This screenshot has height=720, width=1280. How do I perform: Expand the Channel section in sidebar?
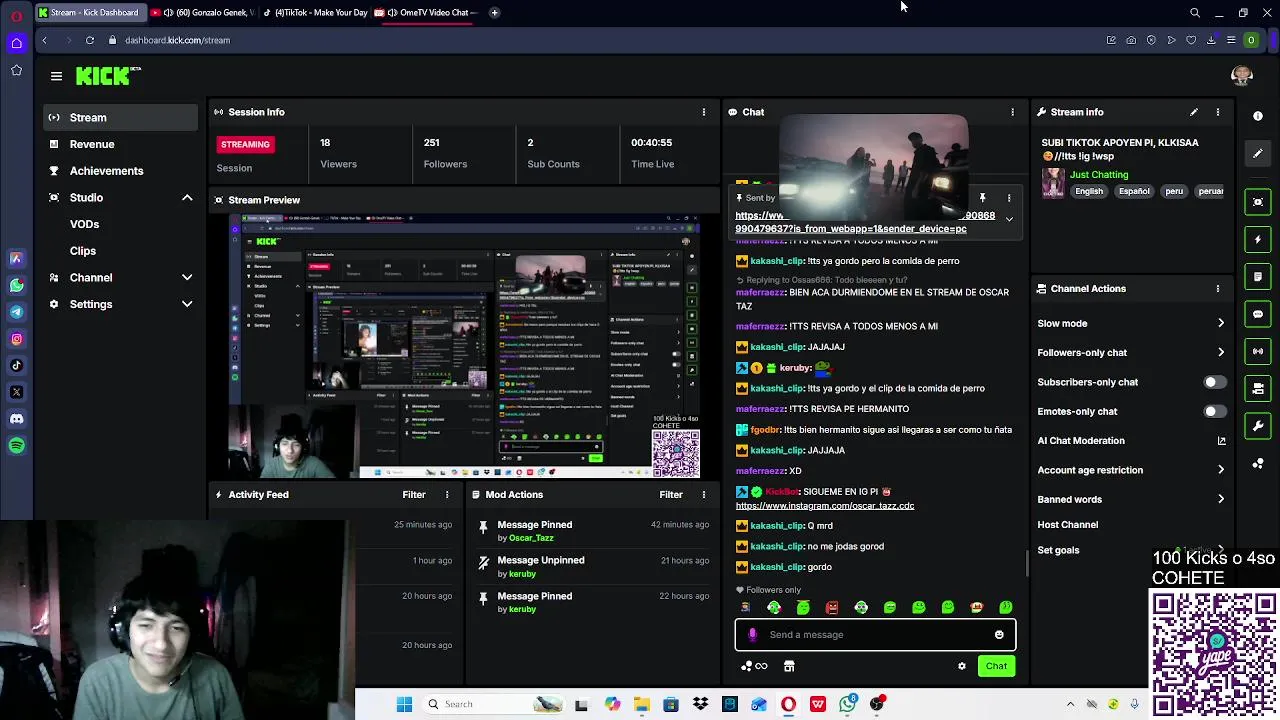(x=187, y=277)
